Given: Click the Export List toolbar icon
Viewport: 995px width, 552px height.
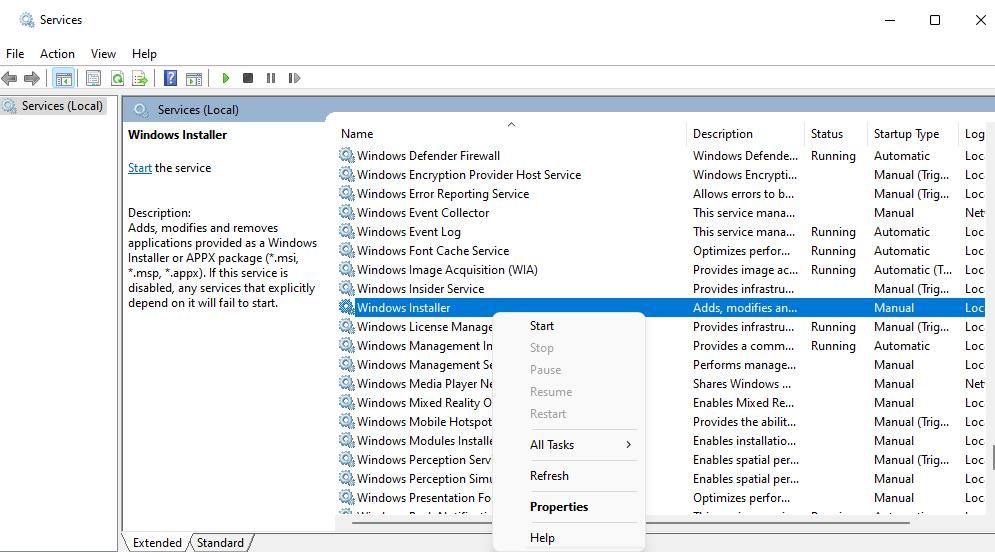Looking at the screenshot, I should click(x=140, y=79).
